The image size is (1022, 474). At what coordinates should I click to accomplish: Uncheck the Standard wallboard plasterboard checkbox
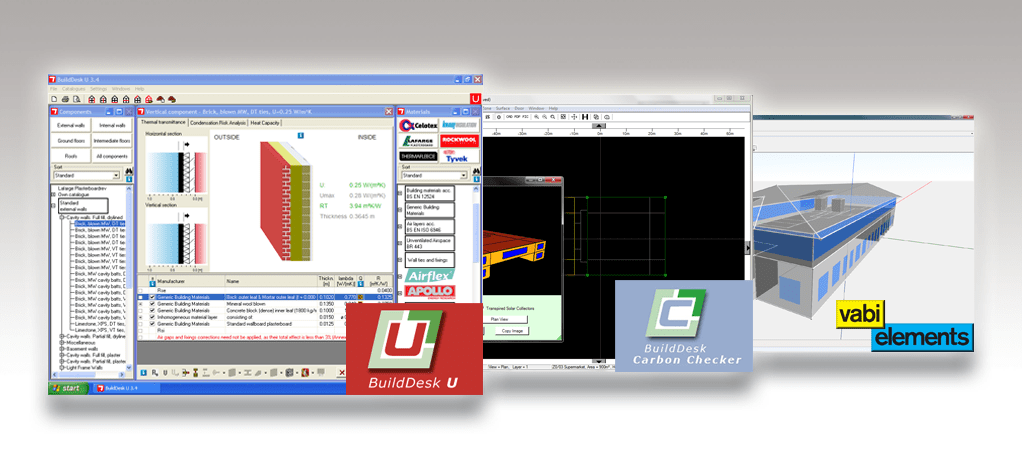(153, 324)
